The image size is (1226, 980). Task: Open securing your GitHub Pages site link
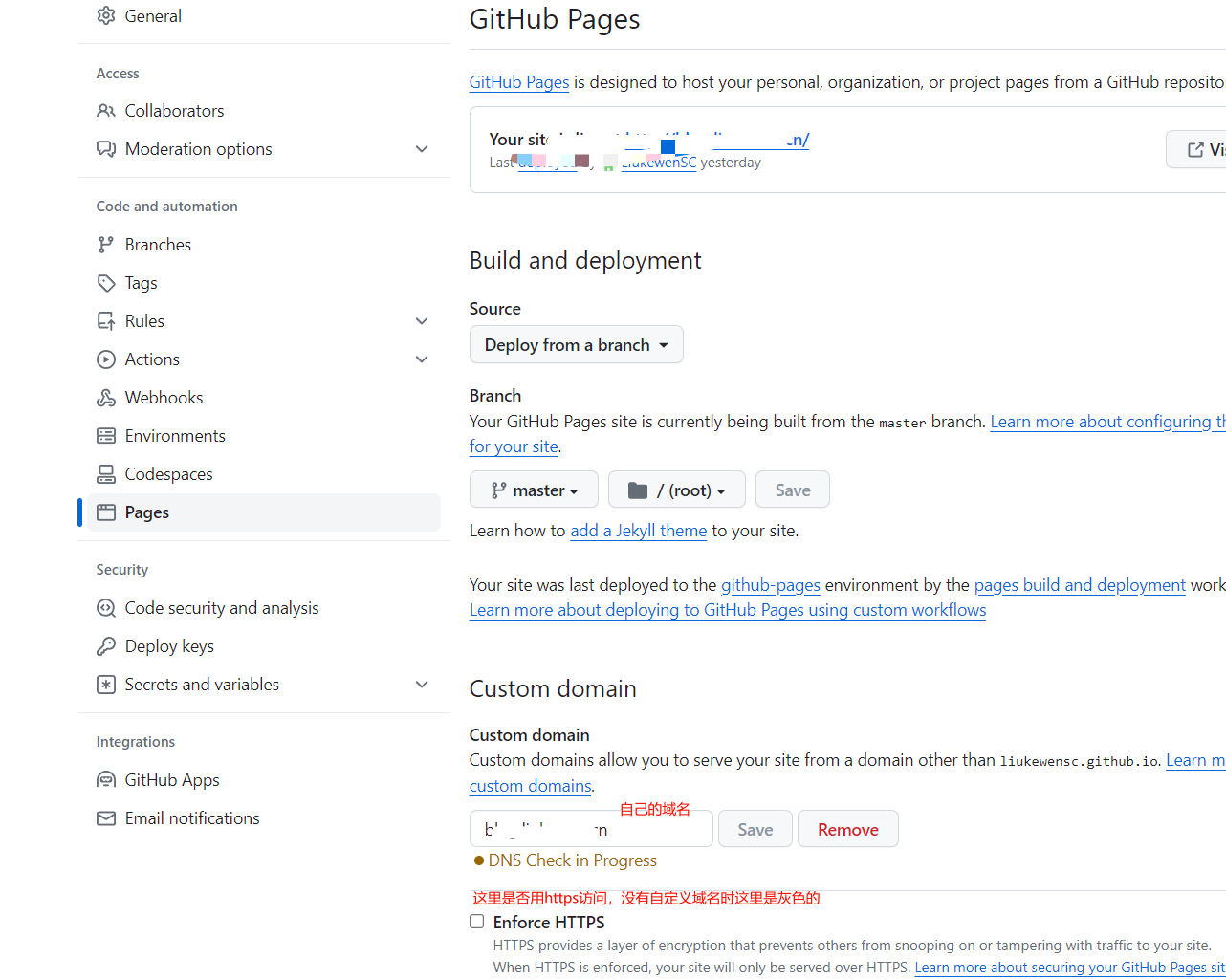[x=1069, y=968]
